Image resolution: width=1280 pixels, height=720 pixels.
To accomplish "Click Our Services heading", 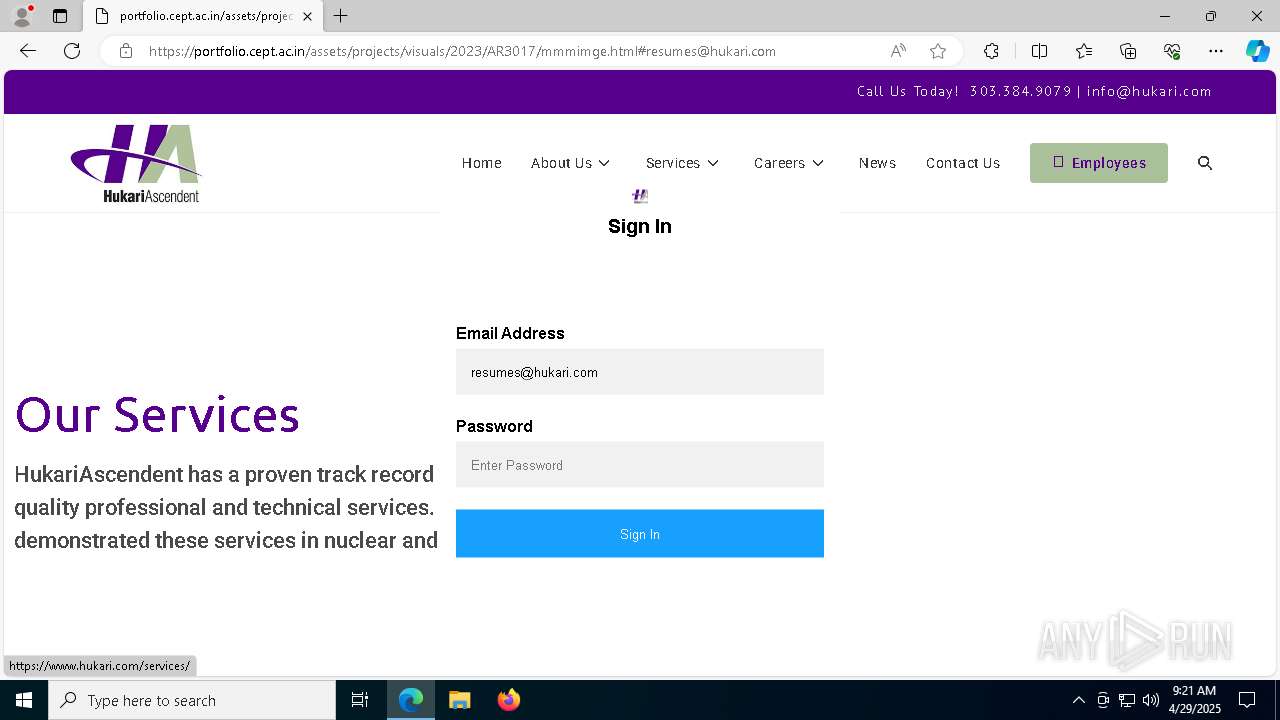I will pyautogui.click(x=157, y=414).
